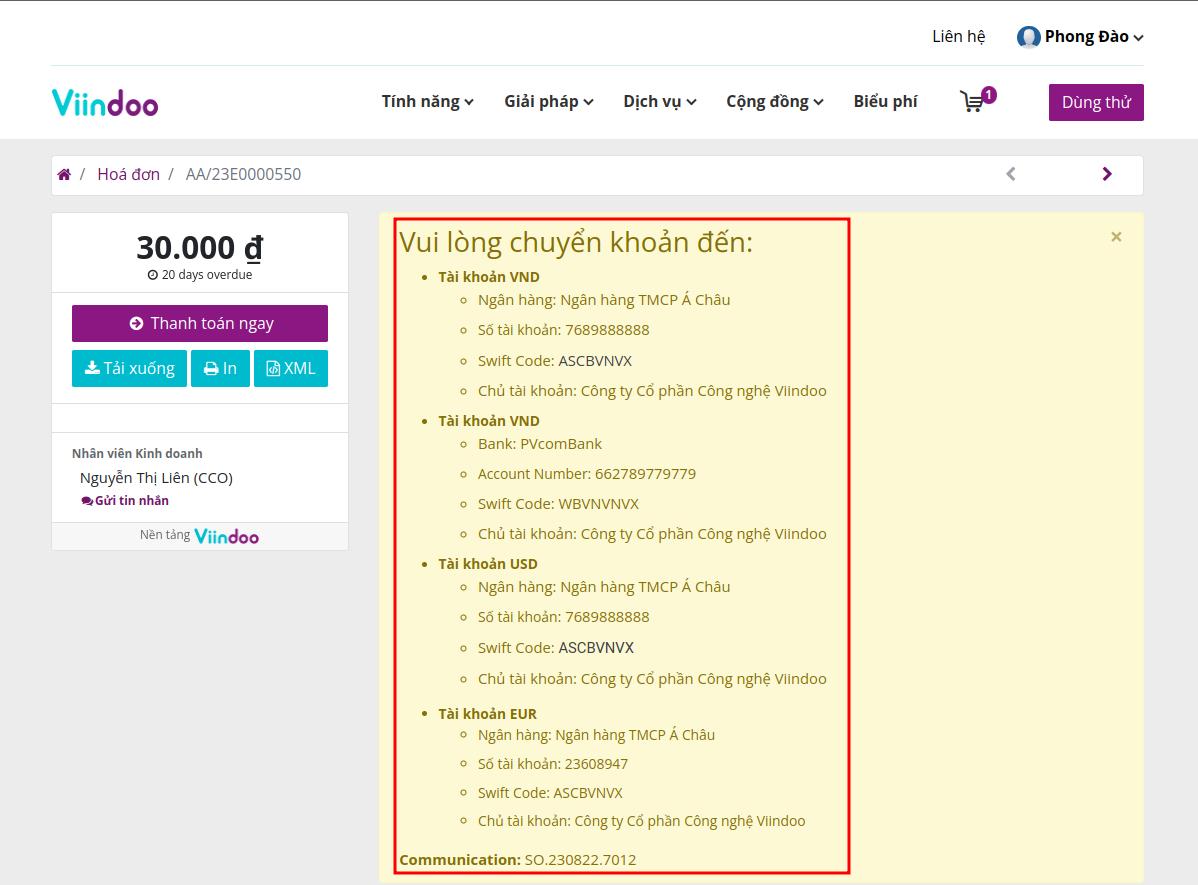The image size is (1198, 885).
Task: Click the Tài khoản EUR heading
Action: point(487,714)
